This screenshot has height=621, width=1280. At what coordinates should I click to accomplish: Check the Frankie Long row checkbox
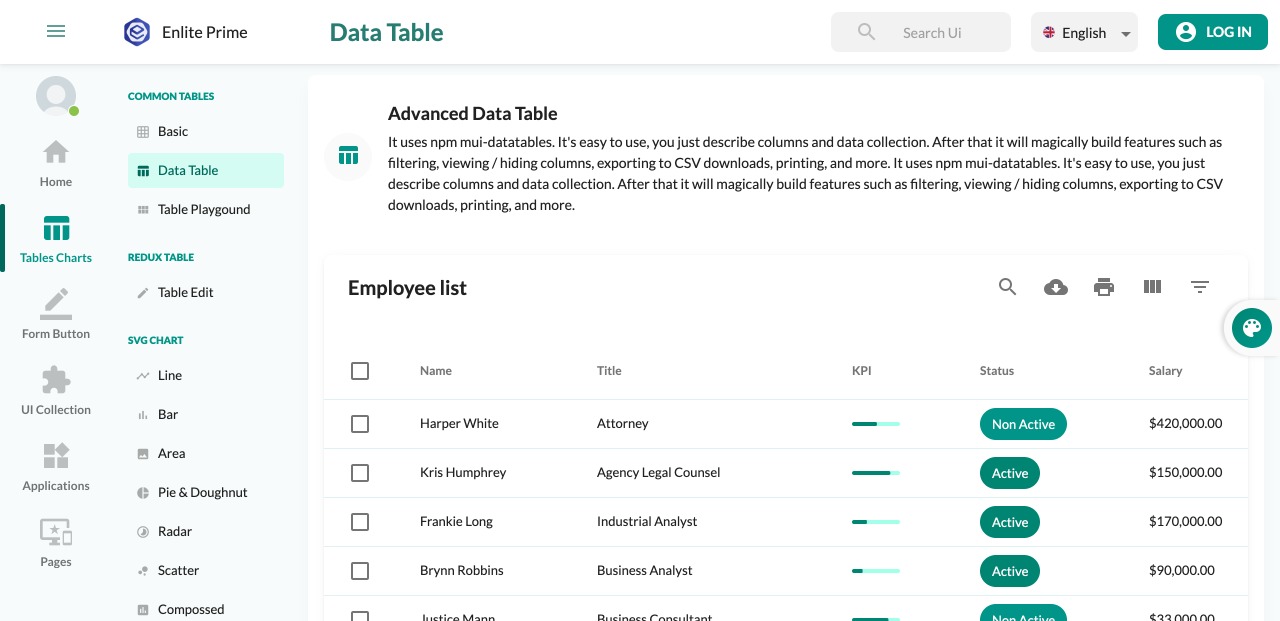(x=360, y=522)
